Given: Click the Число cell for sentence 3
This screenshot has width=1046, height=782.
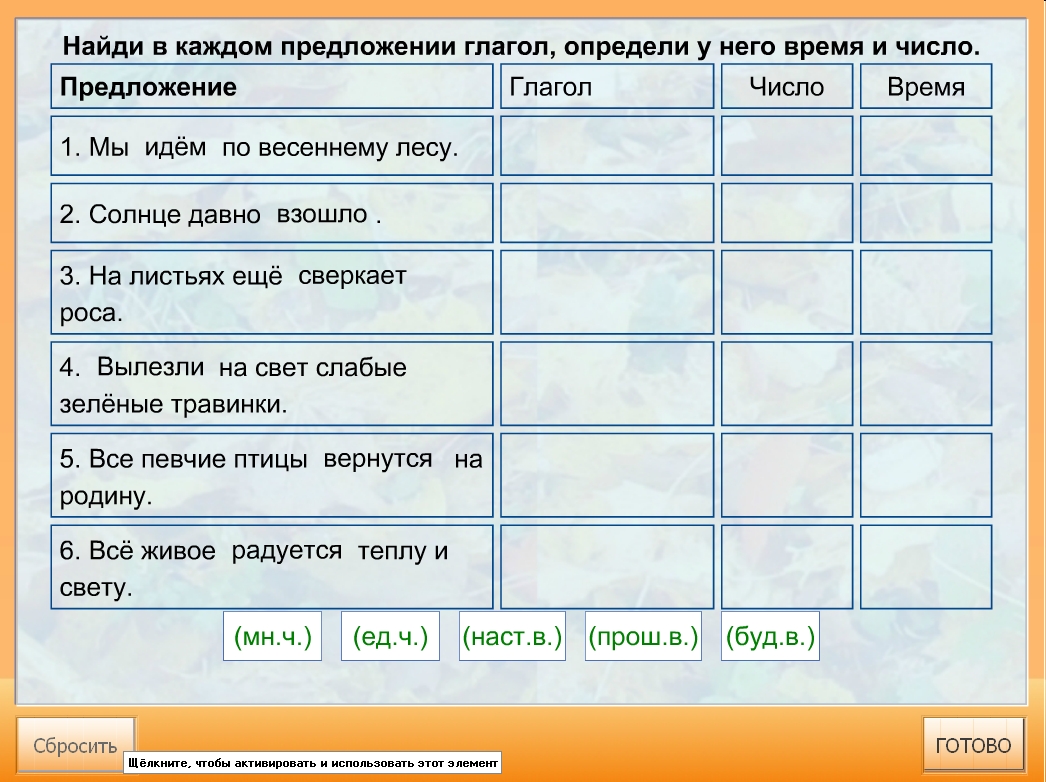Looking at the screenshot, I should [x=787, y=292].
